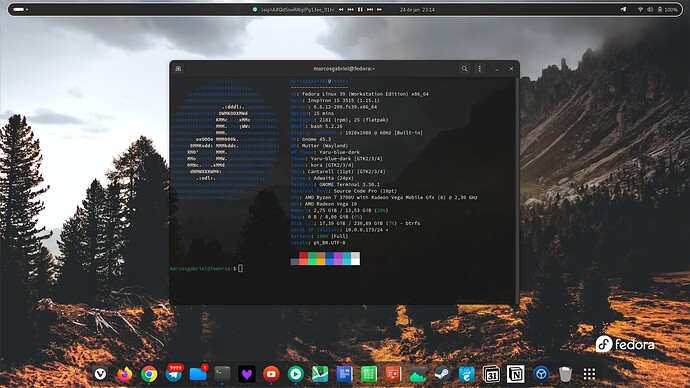Image resolution: width=690 pixels, height=388 pixels.
Task: Open the calendar app showing 31
Action: click(491, 374)
